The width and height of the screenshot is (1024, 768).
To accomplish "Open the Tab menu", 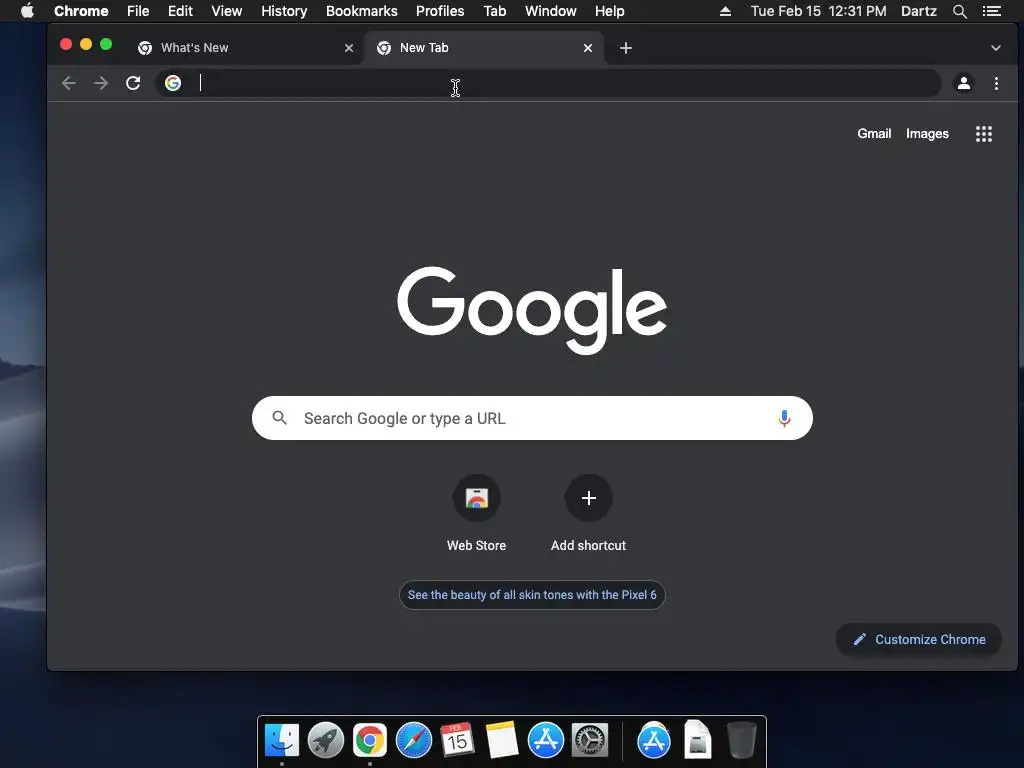I will point(494,11).
